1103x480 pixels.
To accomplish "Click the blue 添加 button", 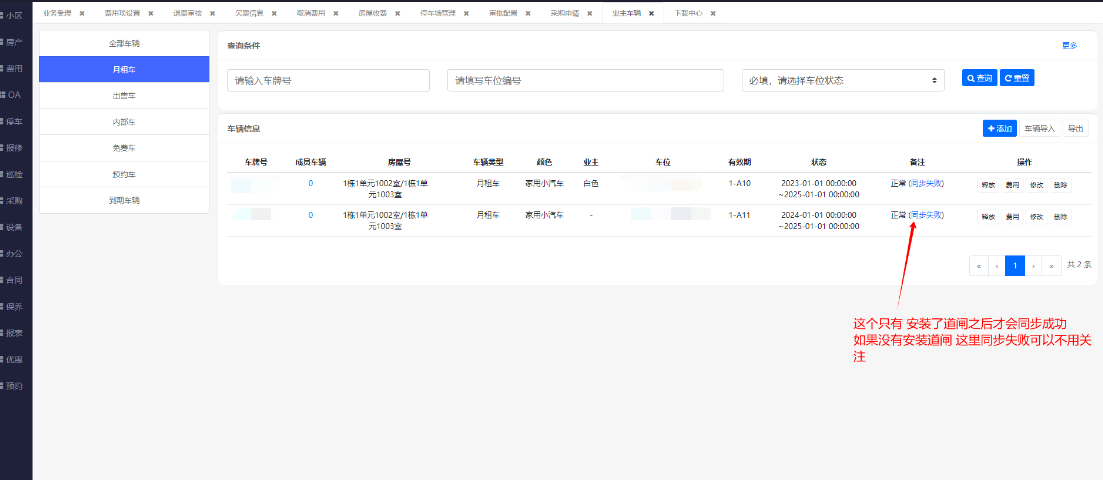I will (x=999, y=129).
